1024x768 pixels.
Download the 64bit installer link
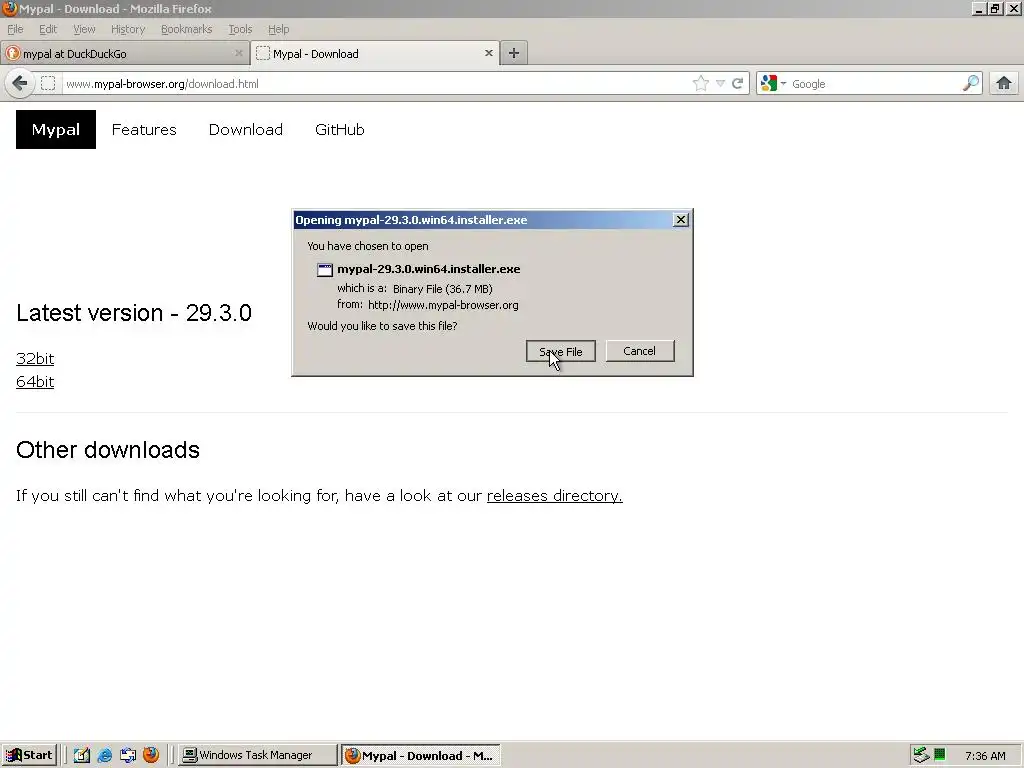[35, 381]
